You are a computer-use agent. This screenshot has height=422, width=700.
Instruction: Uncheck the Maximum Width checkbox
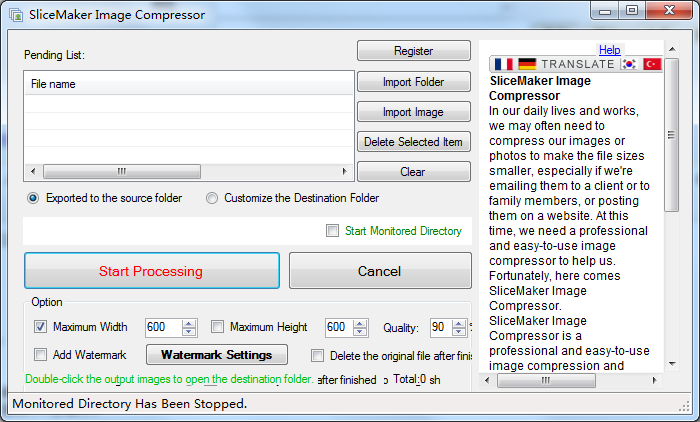click(x=41, y=327)
